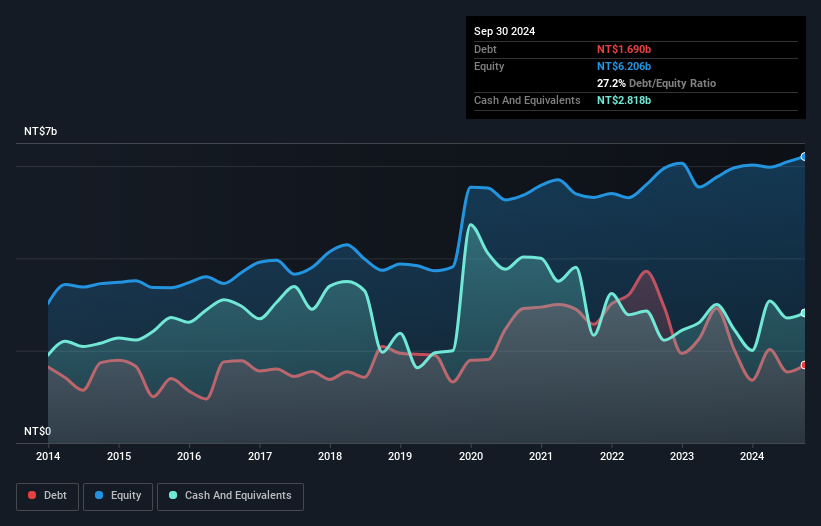
Task: Toggle Cash And Equivalents legend button
Action: pos(230,496)
